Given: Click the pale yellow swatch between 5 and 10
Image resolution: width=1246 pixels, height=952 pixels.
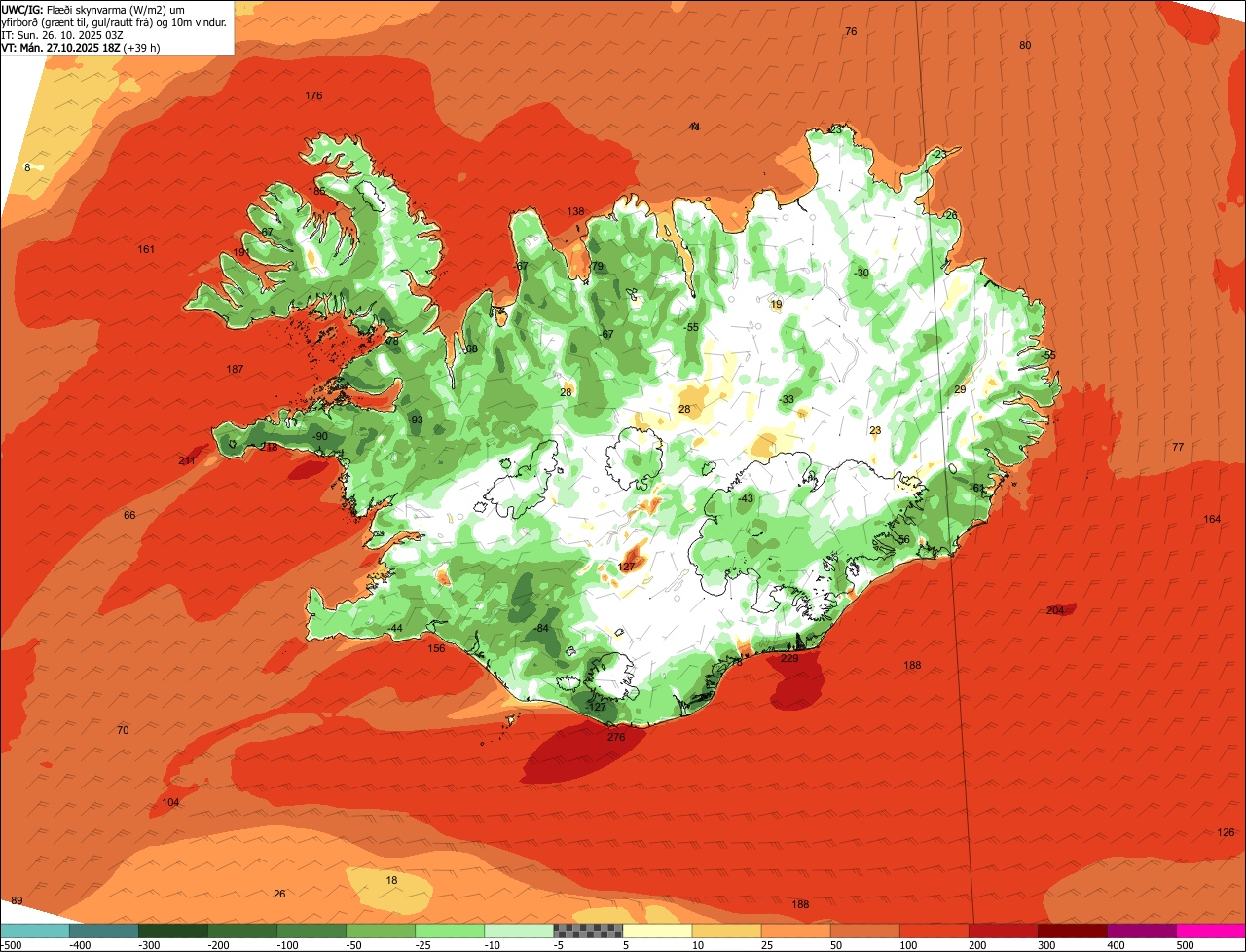Looking at the screenshot, I should coord(656,931).
